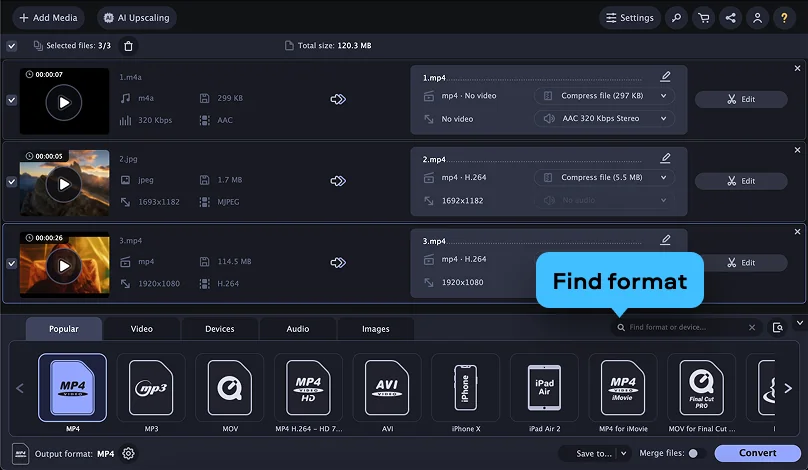The width and height of the screenshot is (808, 470).
Task: Uncheck the 2.jpg file checkbox
Action: coord(11,181)
